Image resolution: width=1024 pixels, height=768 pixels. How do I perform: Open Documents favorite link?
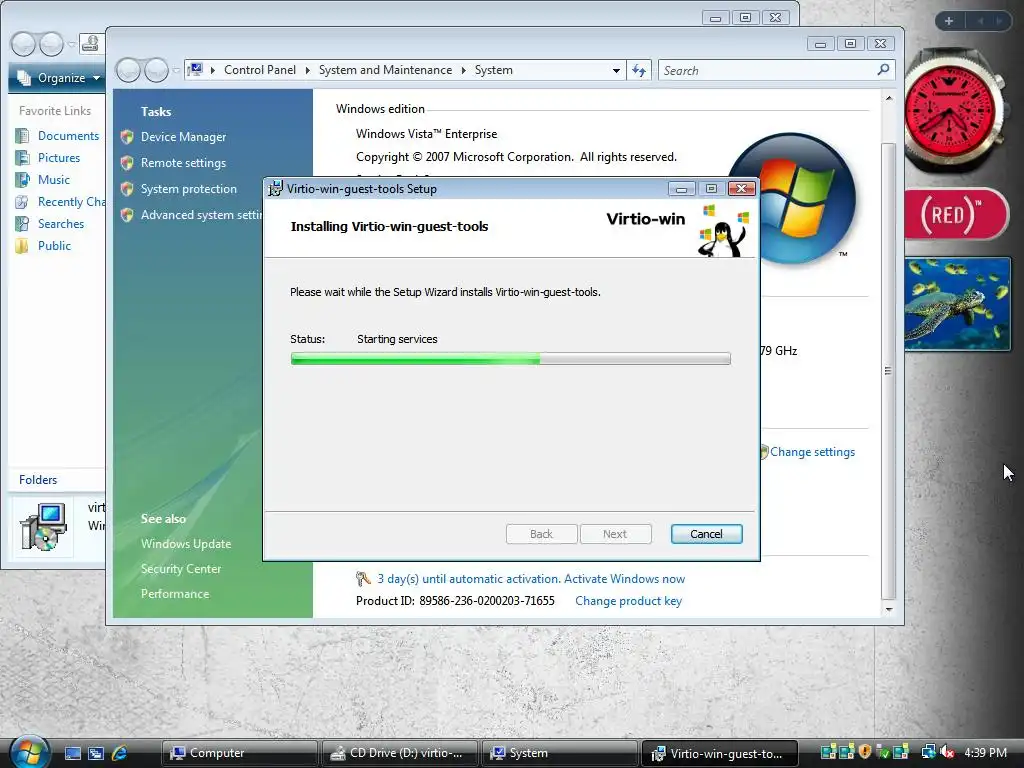pos(69,136)
